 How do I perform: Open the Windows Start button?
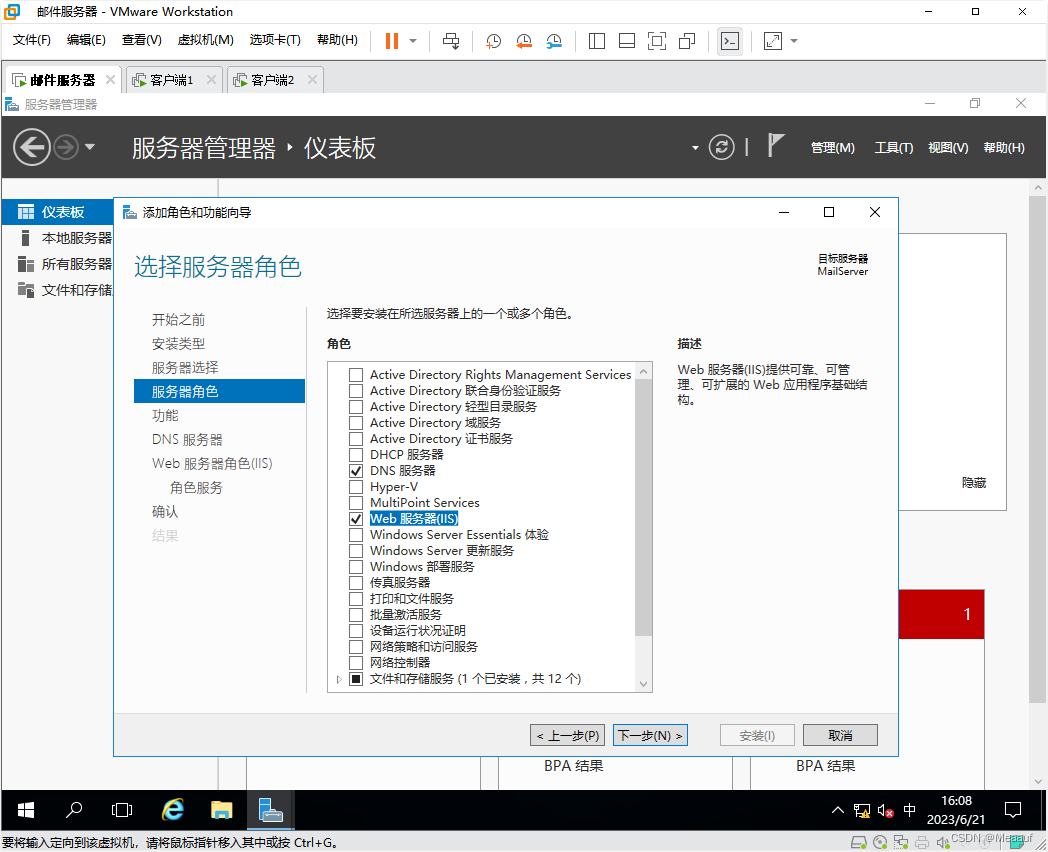25,811
